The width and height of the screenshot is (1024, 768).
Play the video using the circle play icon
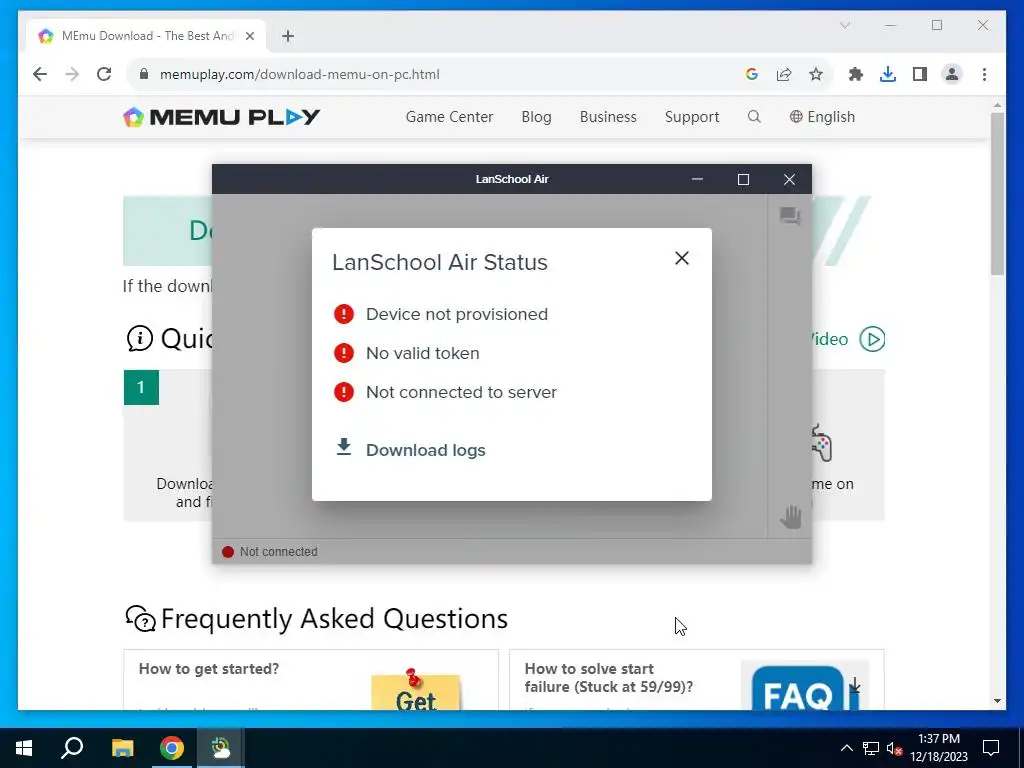(x=872, y=339)
